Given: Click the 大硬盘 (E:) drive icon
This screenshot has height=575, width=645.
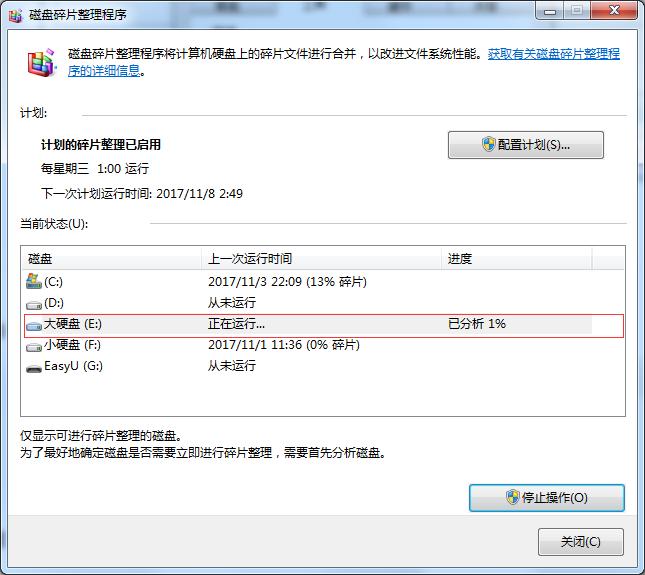Looking at the screenshot, I should pyautogui.click(x=33, y=325).
